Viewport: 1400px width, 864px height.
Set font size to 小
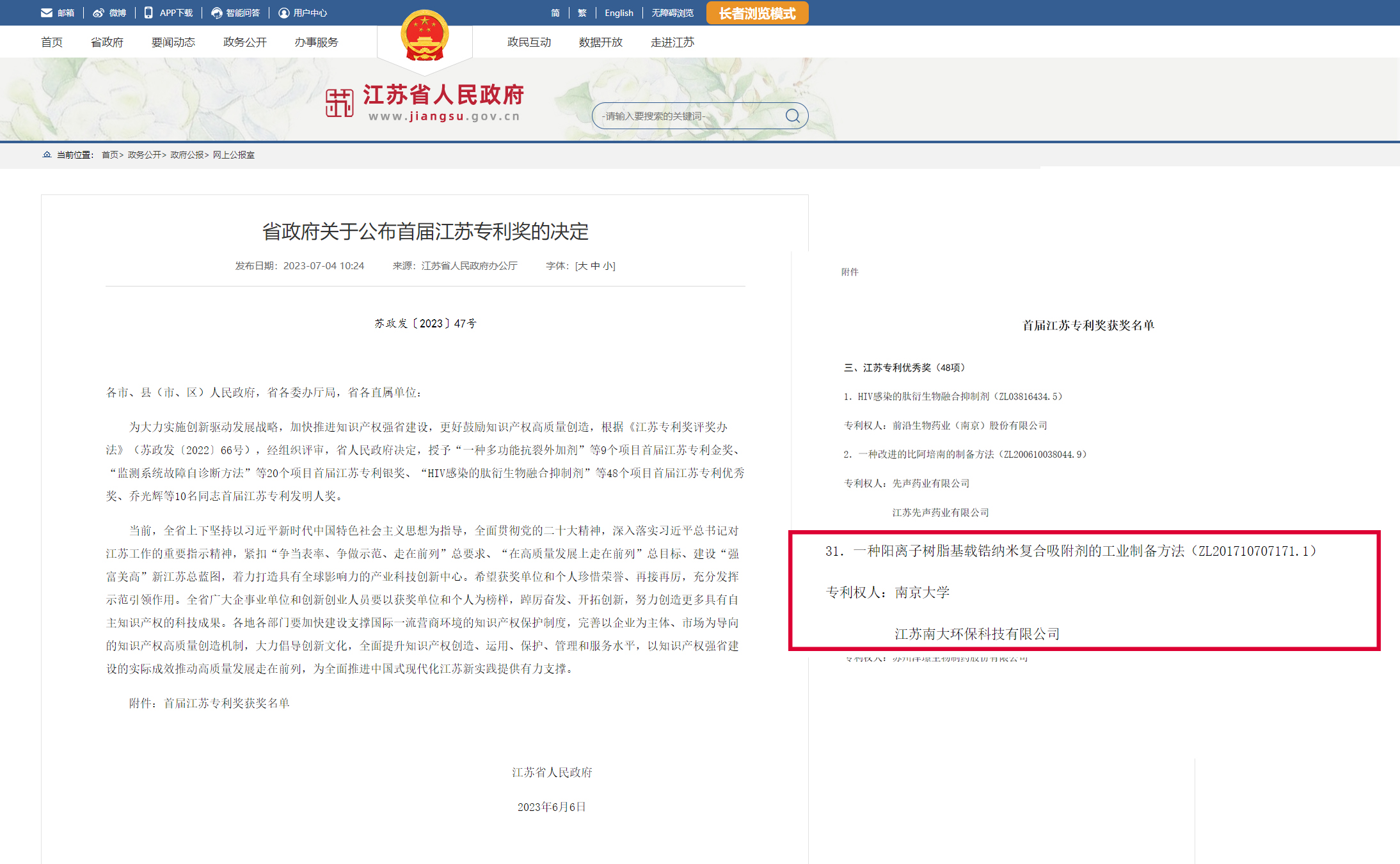(x=607, y=266)
